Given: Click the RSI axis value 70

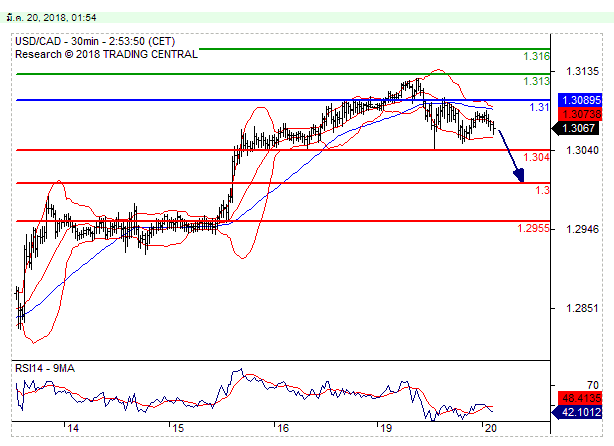Looking at the screenshot, I should (593, 385).
